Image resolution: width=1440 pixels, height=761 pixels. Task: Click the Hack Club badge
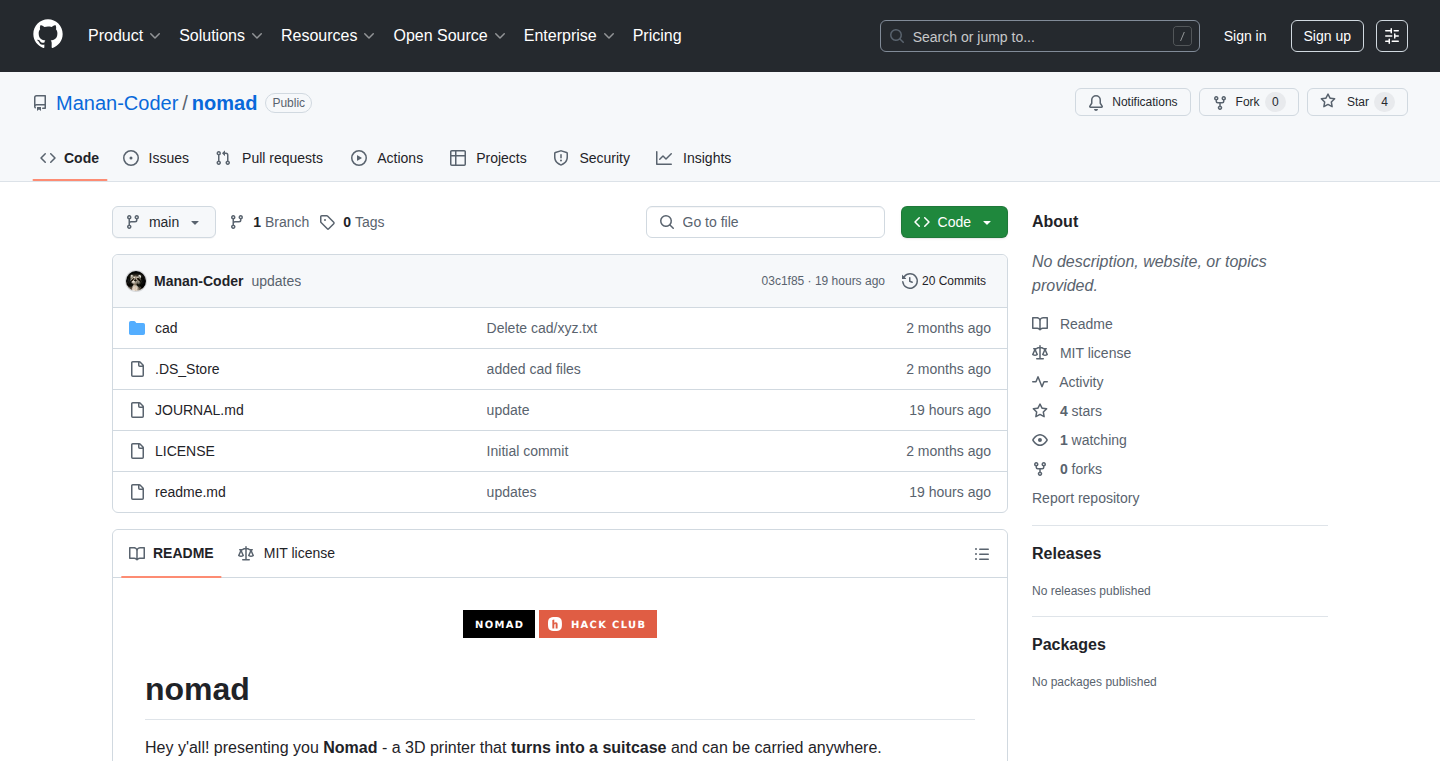pyautogui.click(x=598, y=624)
